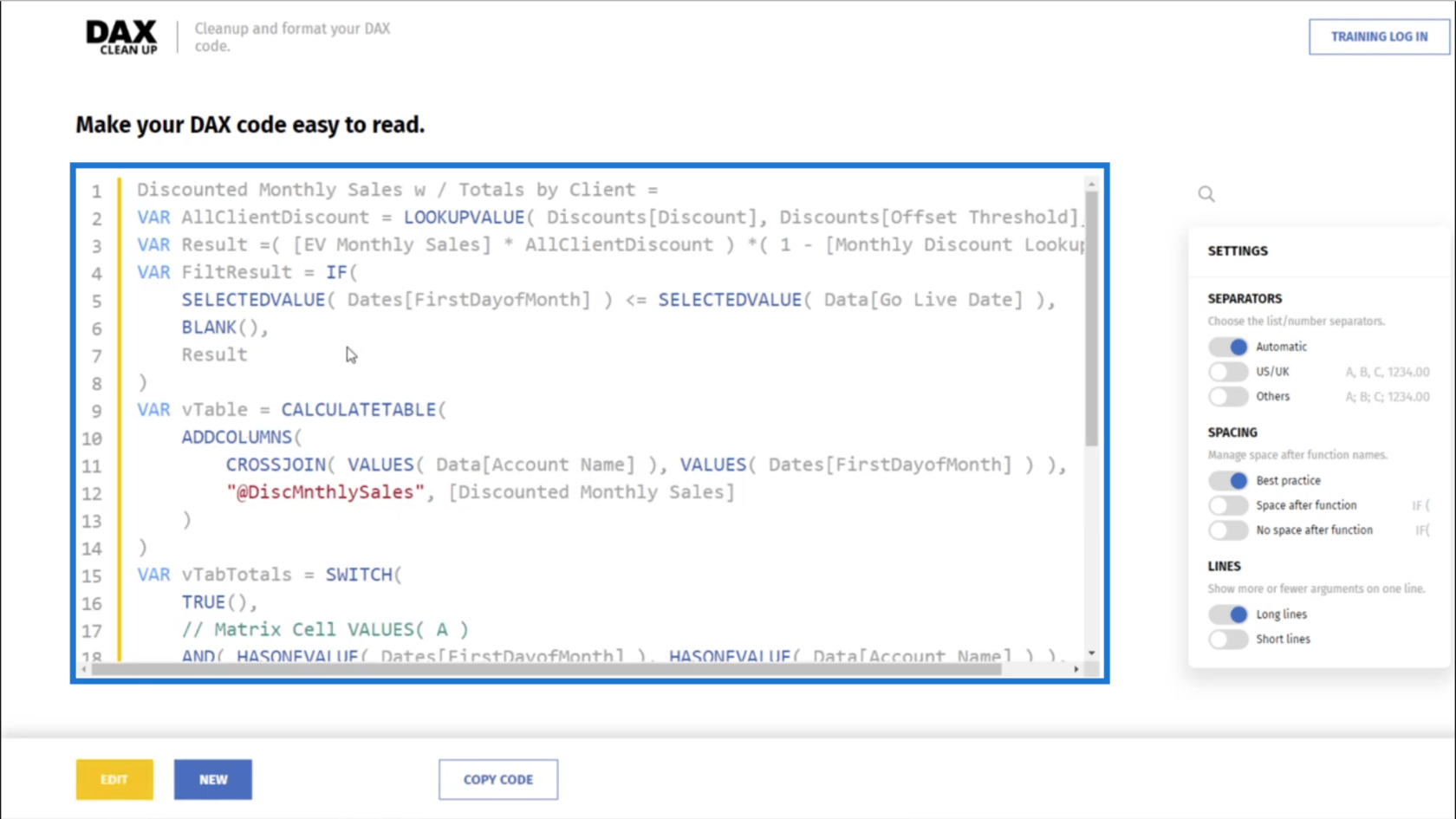Click the SPACING section heading

click(1232, 432)
